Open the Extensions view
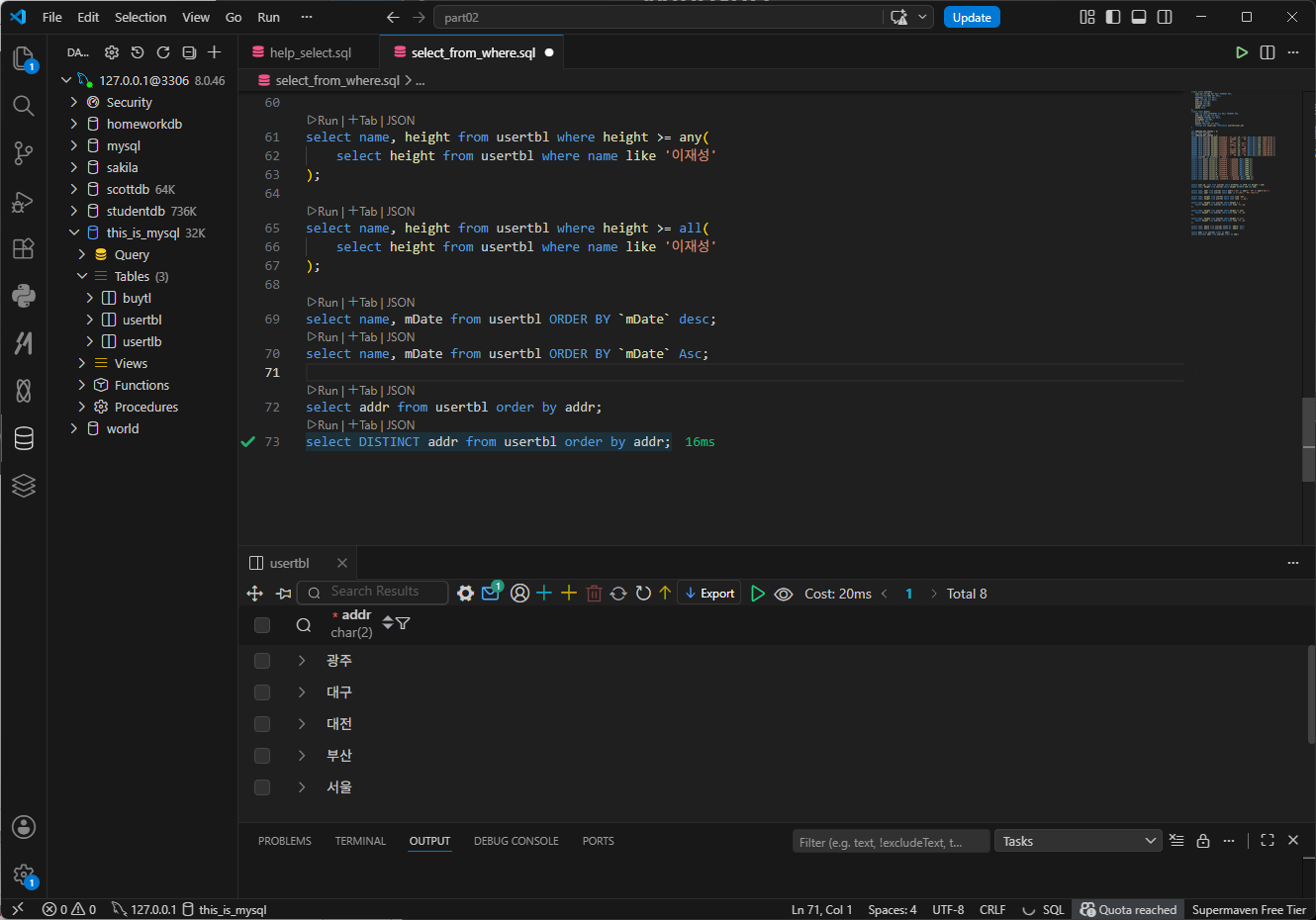Screen dimensions: 1316x920 click(24, 248)
